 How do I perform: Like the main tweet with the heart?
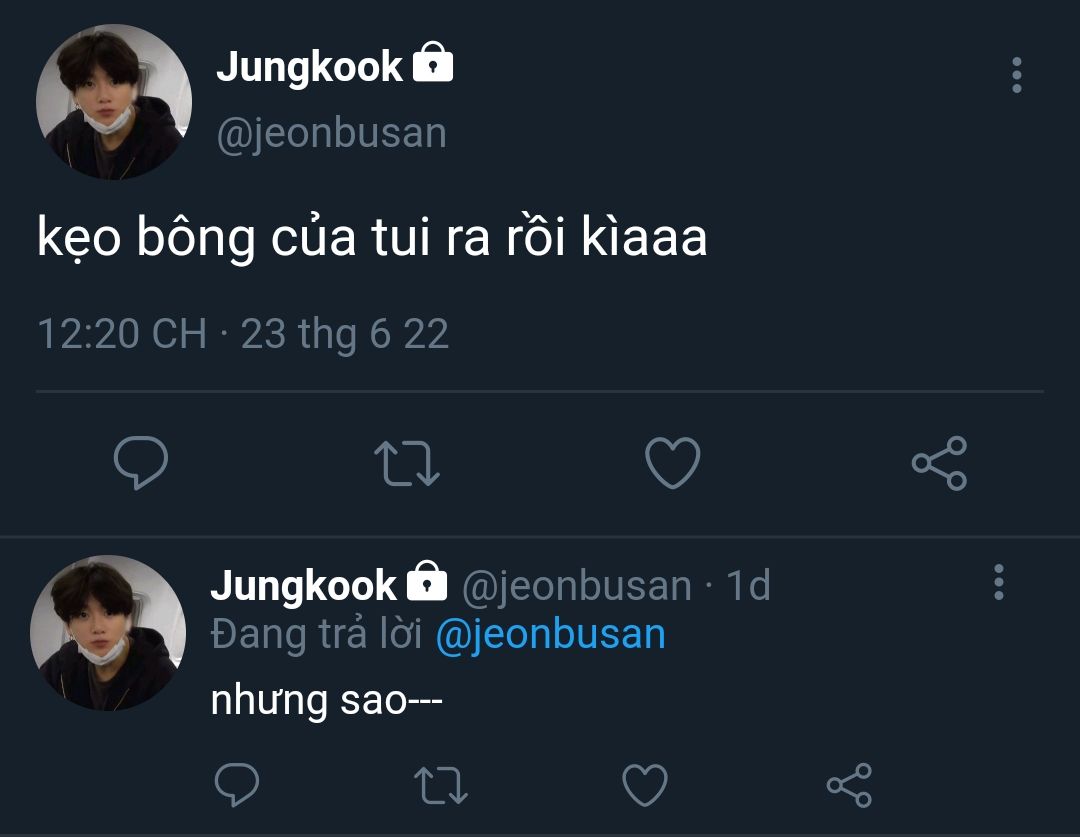point(672,463)
